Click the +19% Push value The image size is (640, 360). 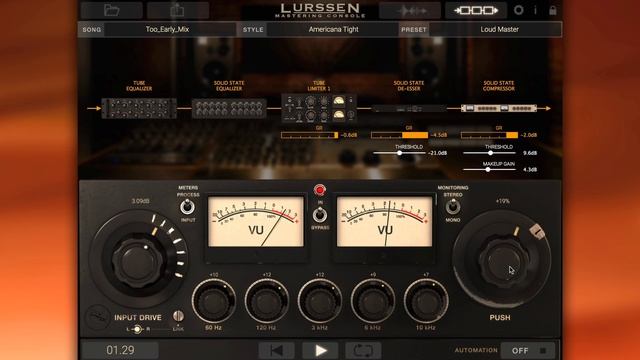coord(502,201)
